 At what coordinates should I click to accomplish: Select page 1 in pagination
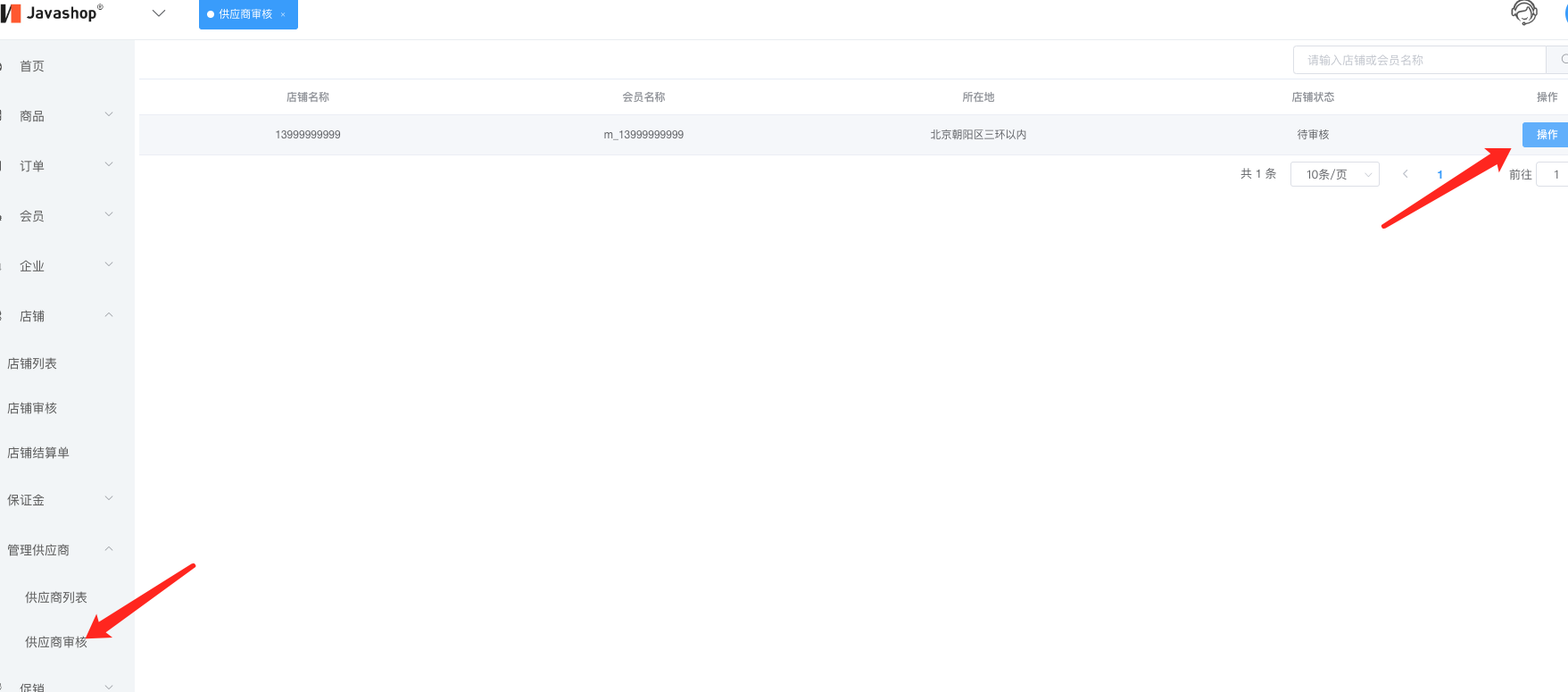pyautogui.click(x=1439, y=174)
